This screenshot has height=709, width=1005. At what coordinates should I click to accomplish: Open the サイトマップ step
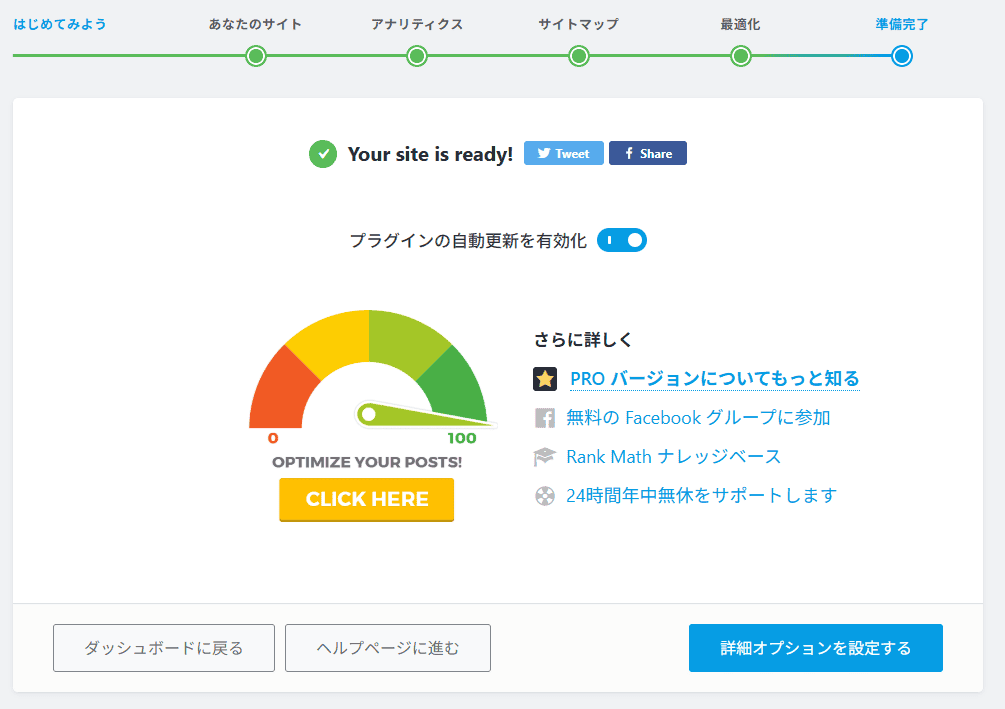[x=578, y=57]
